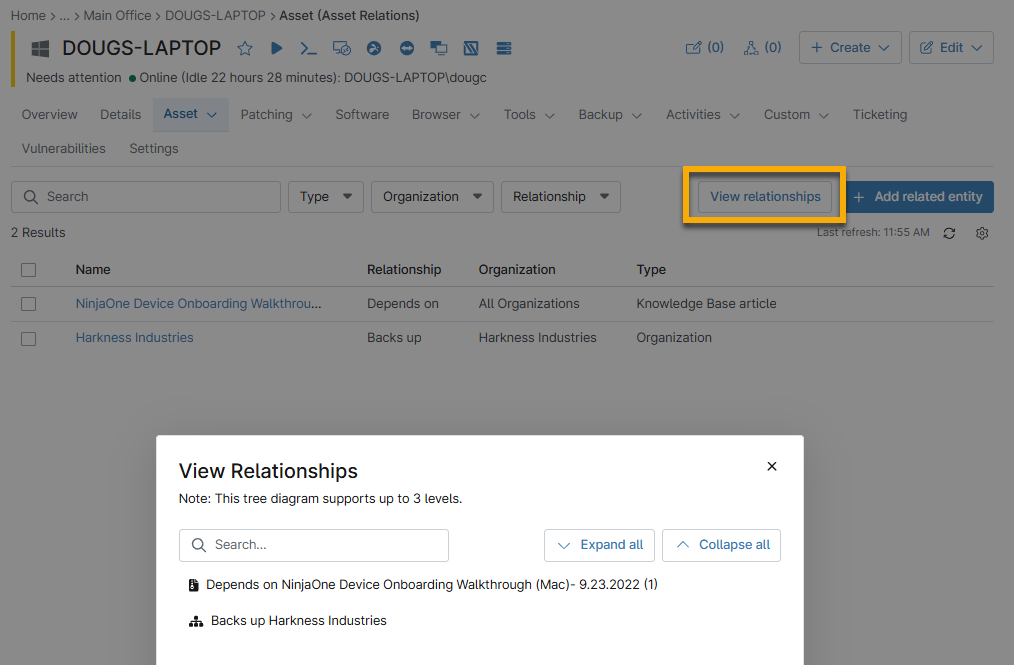The width and height of the screenshot is (1014, 665).
Task: Click the refresh icon next to Last refresh
Action: 949,233
